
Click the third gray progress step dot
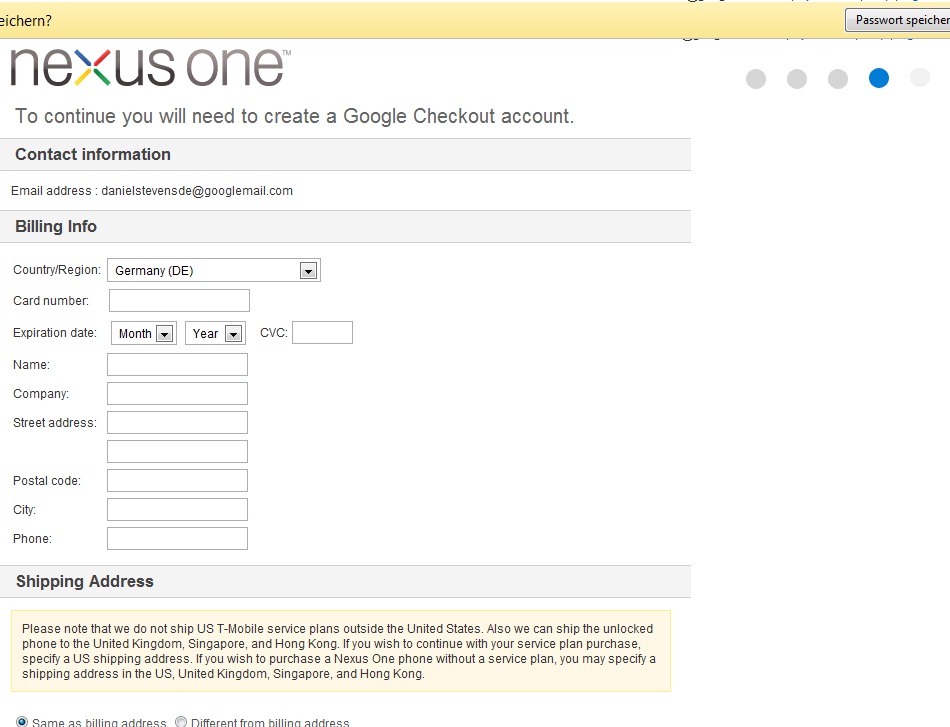coord(838,79)
